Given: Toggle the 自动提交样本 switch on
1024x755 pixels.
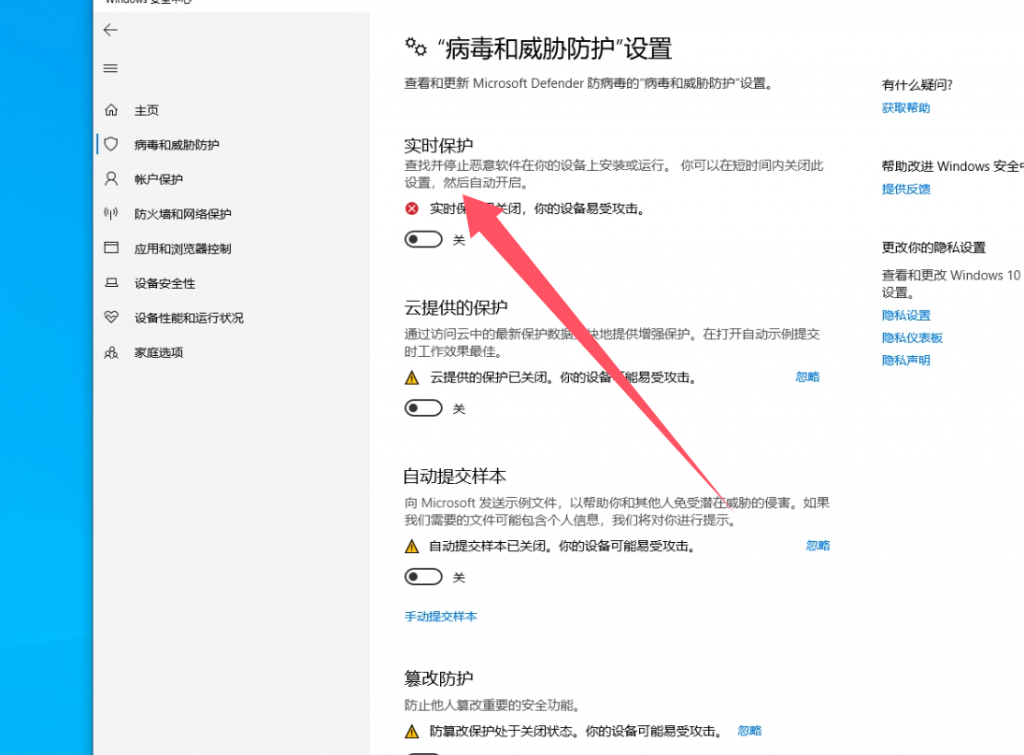Looking at the screenshot, I should pos(423,577).
